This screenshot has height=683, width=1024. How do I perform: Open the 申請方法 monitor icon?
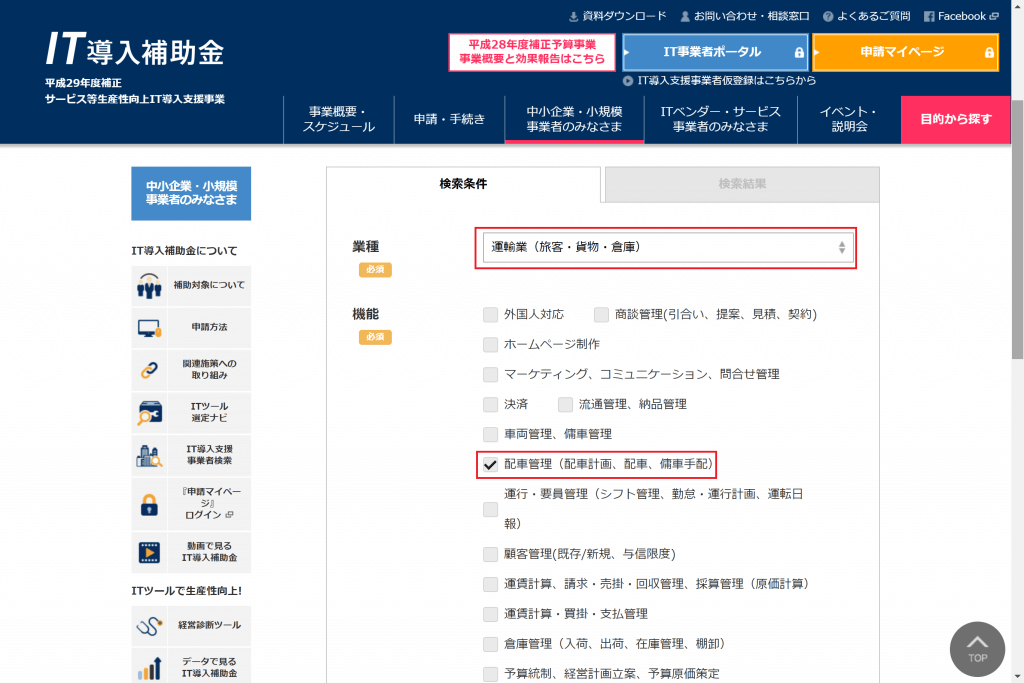coord(149,328)
